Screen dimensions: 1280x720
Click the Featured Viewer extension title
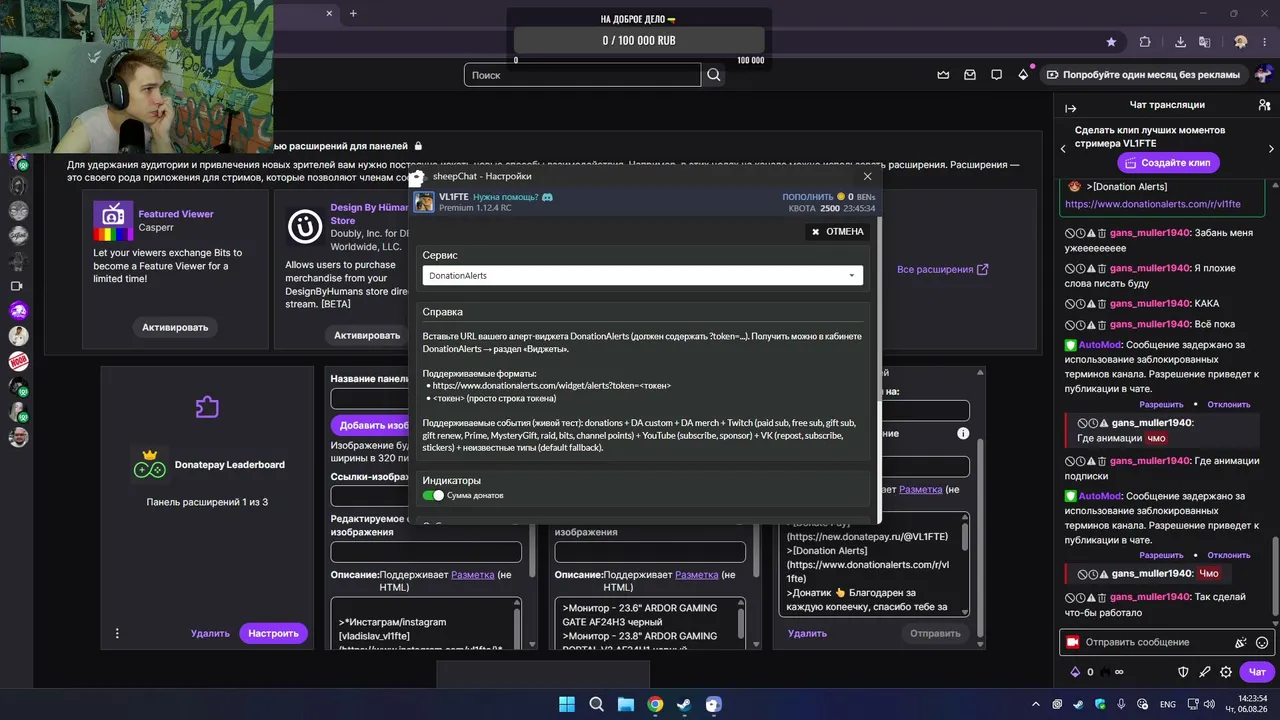pos(176,214)
